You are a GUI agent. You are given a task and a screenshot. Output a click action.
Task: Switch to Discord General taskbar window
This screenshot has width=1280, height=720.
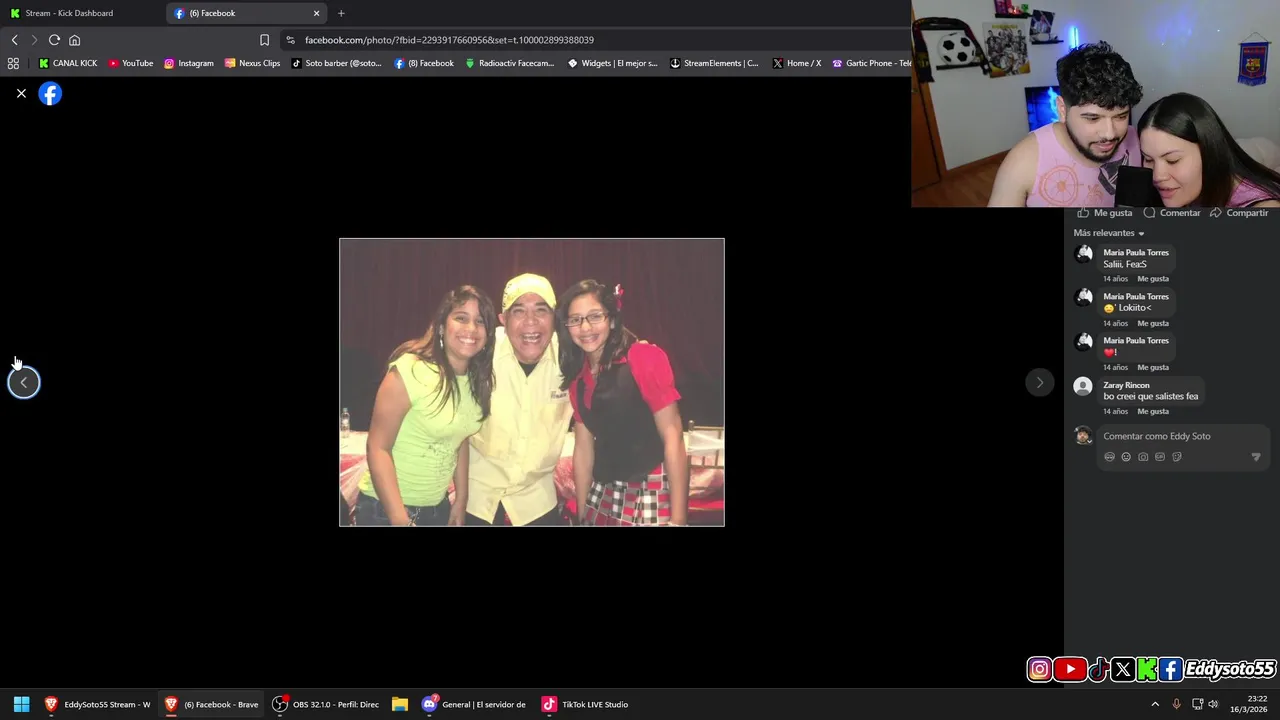point(474,704)
